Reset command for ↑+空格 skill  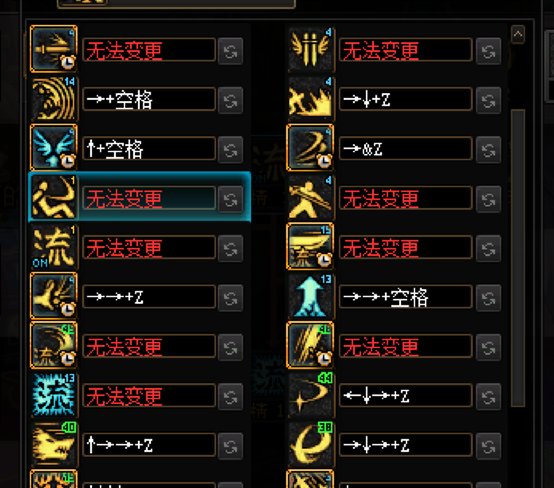coord(230,150)
